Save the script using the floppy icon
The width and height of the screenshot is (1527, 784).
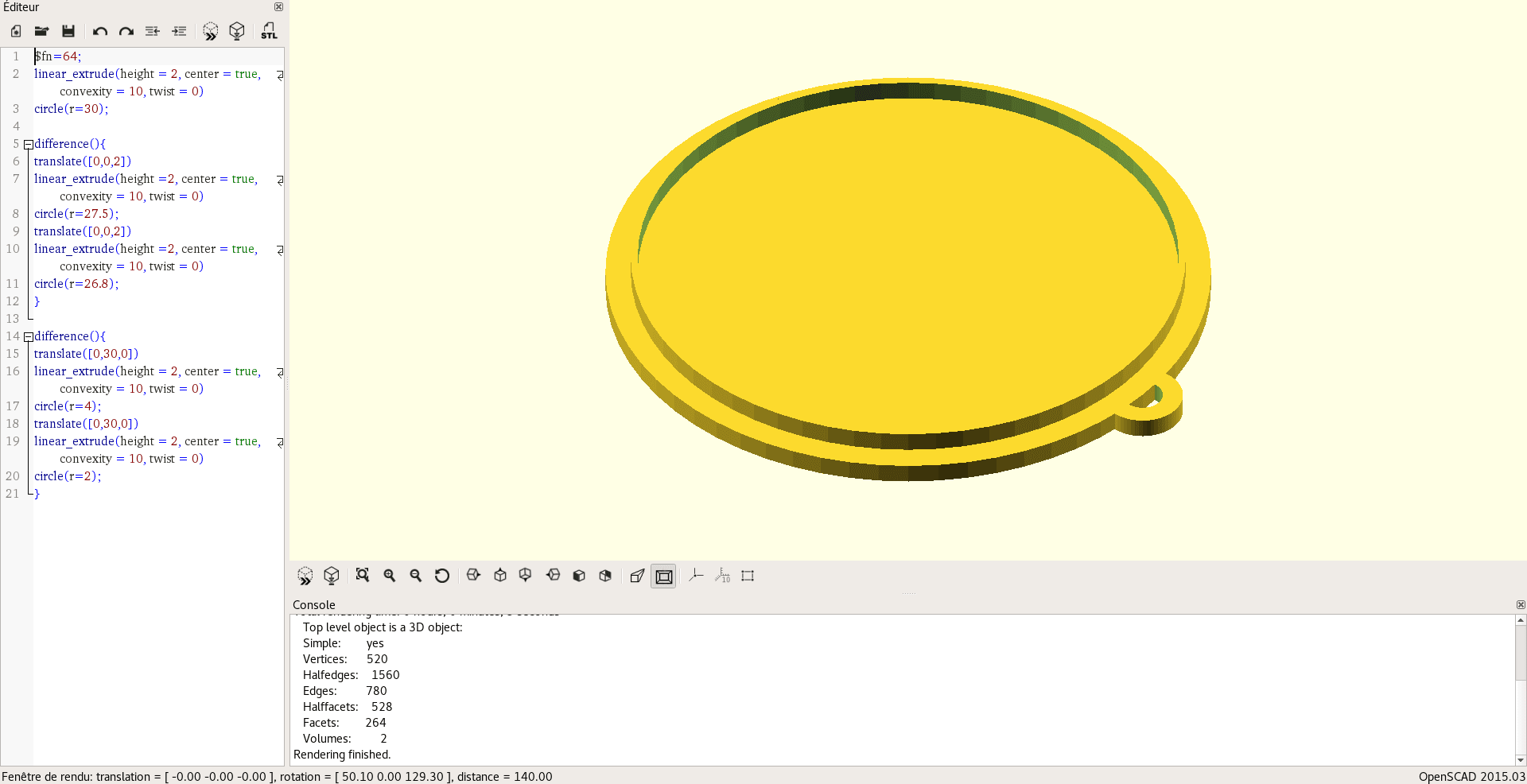68,31
